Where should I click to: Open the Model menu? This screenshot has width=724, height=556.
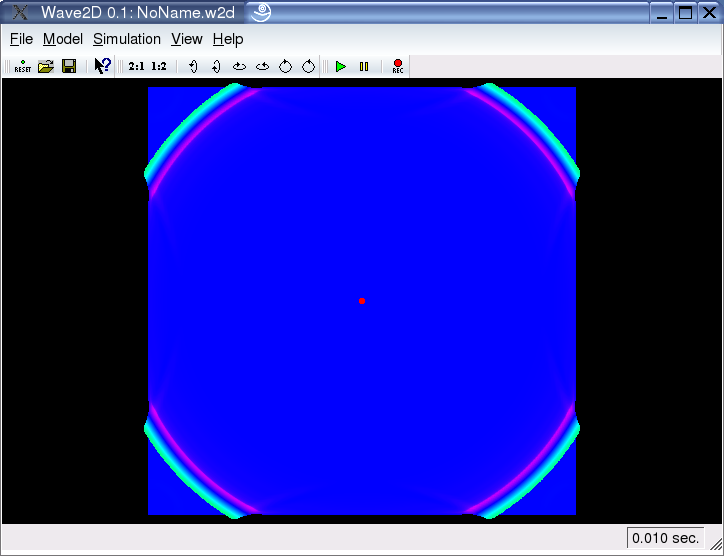point(63,39)
